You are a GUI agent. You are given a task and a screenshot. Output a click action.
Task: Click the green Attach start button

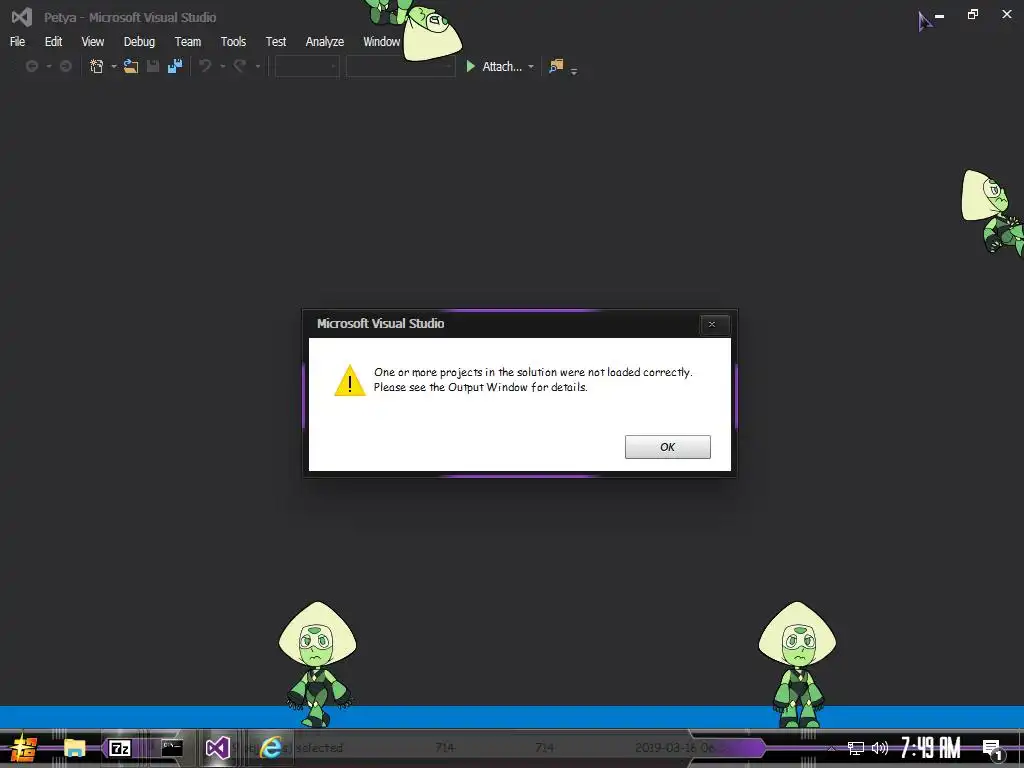[494, 67]
